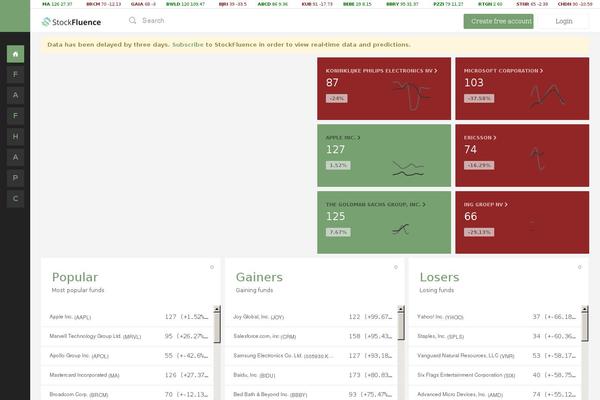Click the -16.29% badge on Ericsson card
This screenshot has height=400, width=600.
coord(479,165)
